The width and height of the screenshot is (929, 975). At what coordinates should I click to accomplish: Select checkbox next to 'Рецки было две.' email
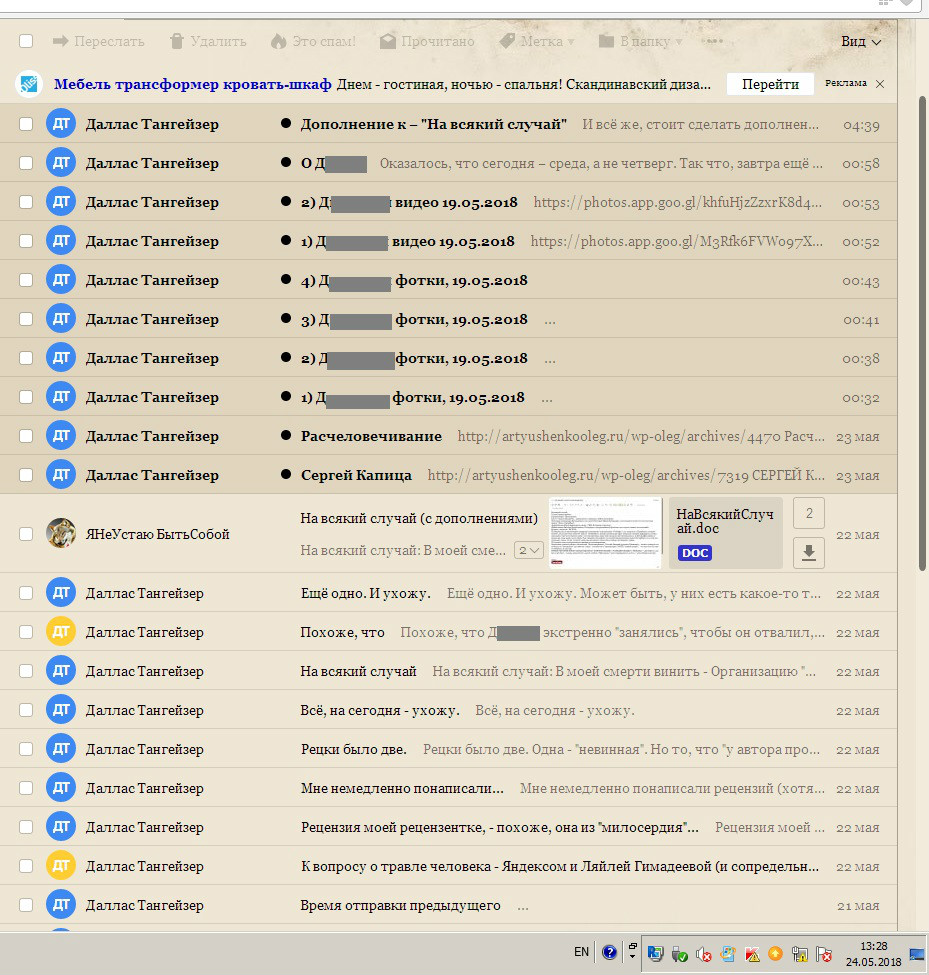pos(26,749)
